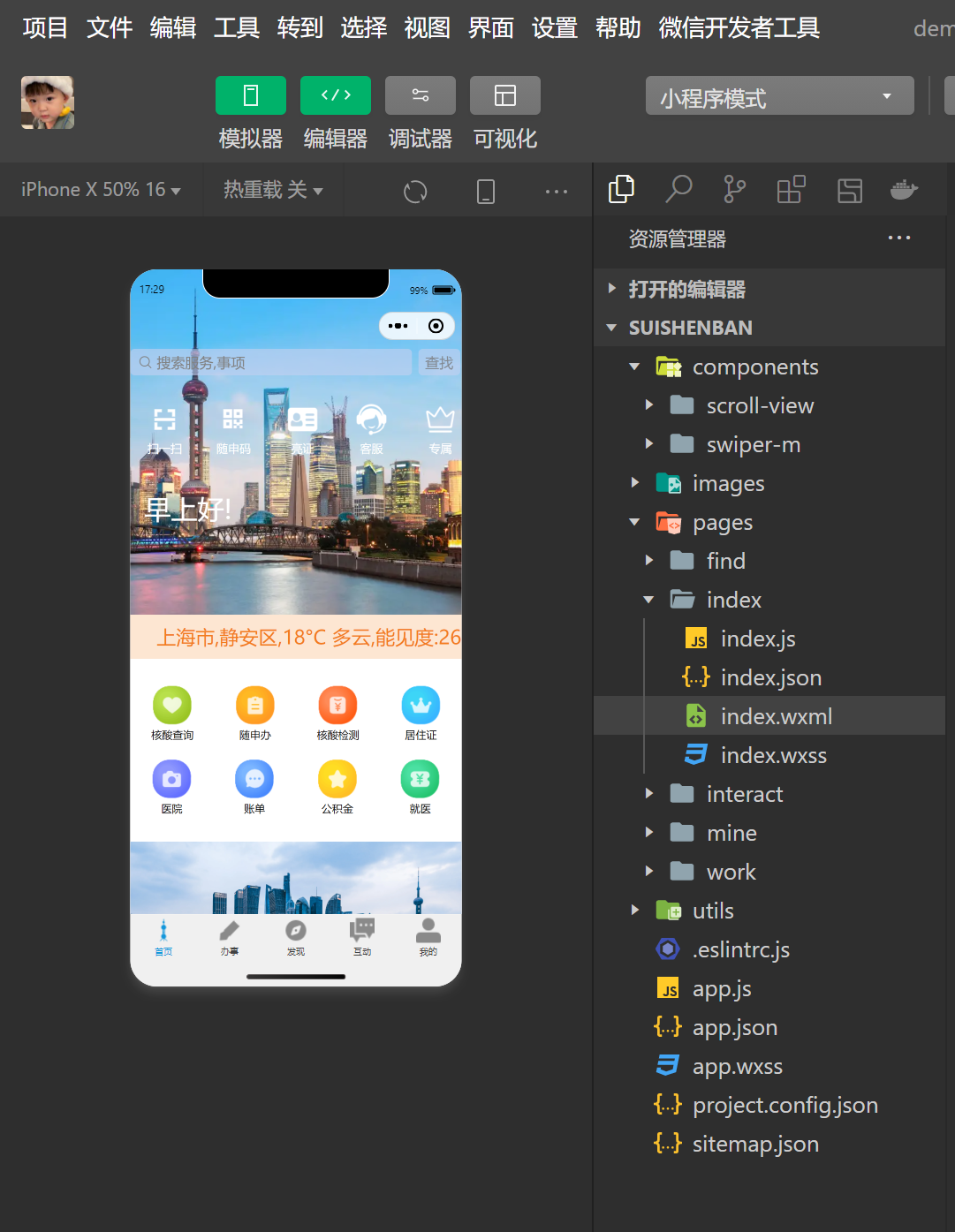The width and height of the screenshot is (955, 1232).
Task: Open the 工具 menu
Action: [x=237, y=27]
